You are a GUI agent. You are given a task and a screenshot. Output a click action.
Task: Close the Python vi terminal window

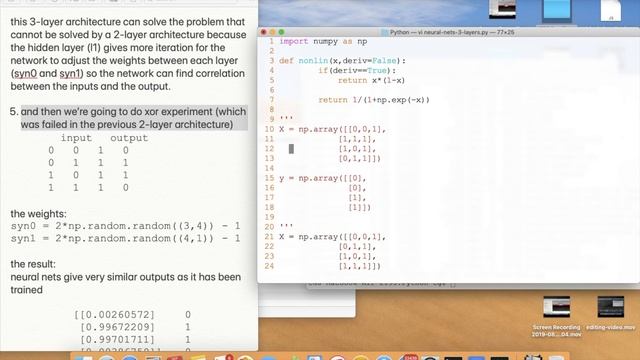pos(264,32)
